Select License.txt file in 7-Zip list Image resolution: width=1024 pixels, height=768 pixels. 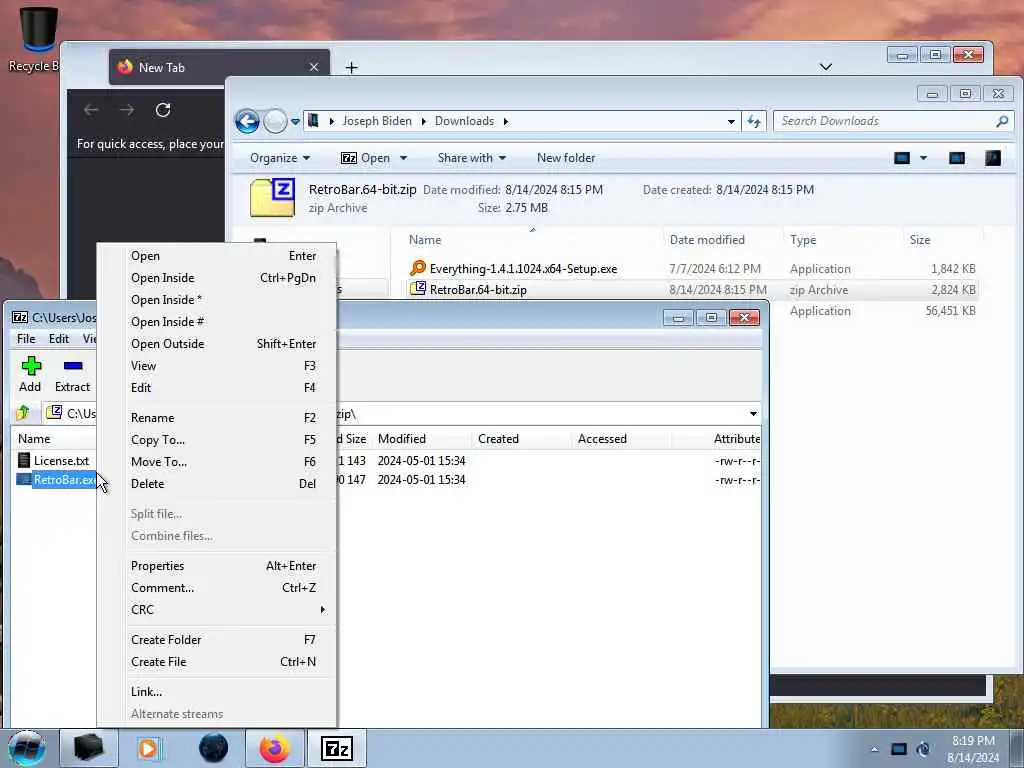(53, 460)
